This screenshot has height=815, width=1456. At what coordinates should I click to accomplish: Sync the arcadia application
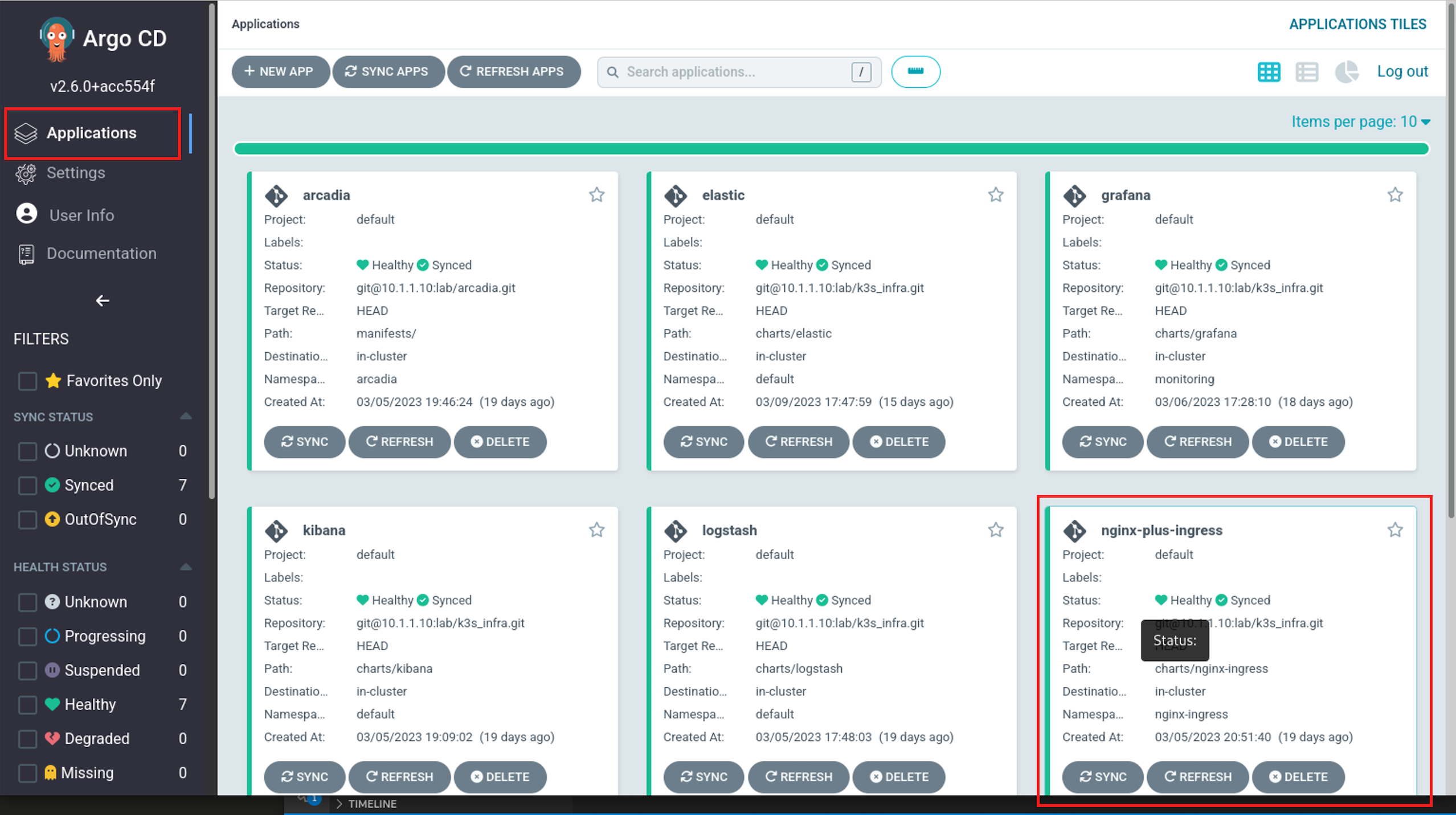click(x=304, y=442)
